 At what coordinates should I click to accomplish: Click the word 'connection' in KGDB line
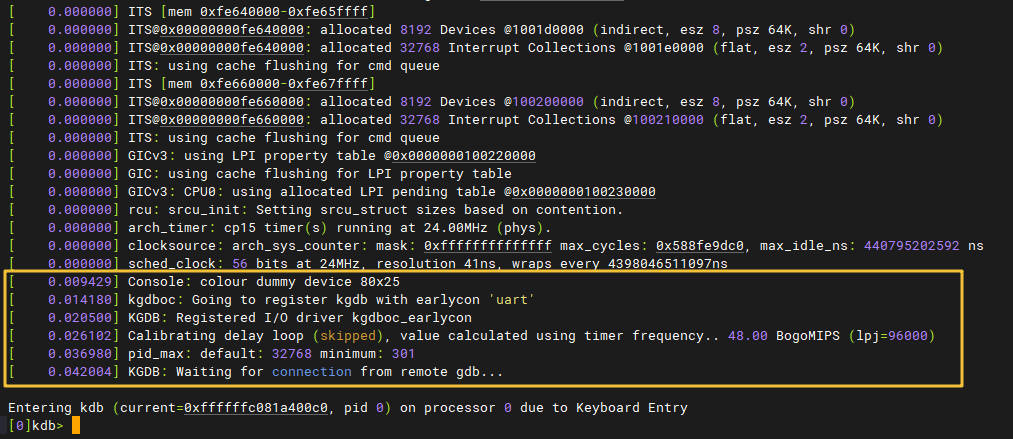pos(312,372)
